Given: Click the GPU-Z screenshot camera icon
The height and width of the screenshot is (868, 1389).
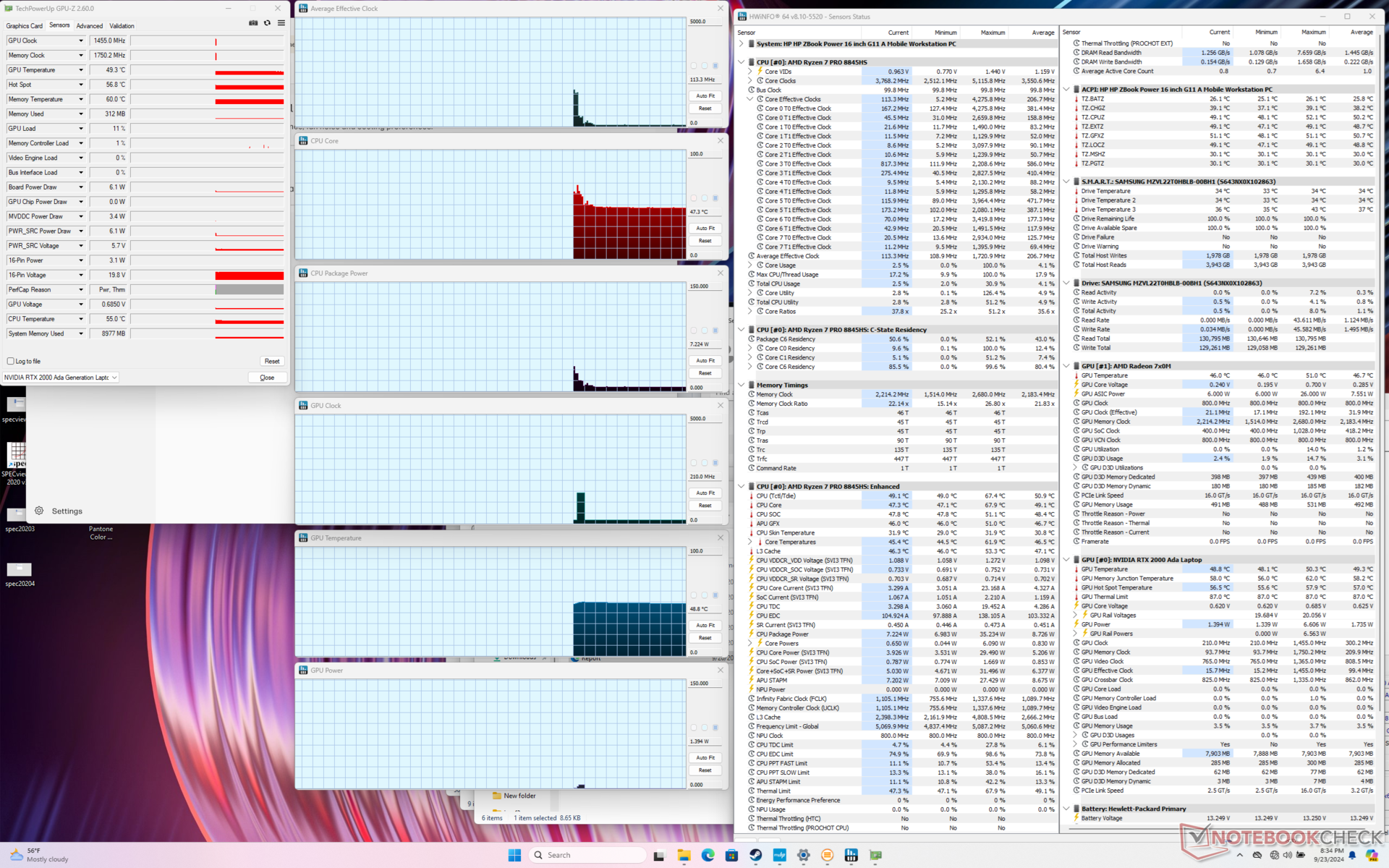Looking at the screenshot, I should (253, 23).
